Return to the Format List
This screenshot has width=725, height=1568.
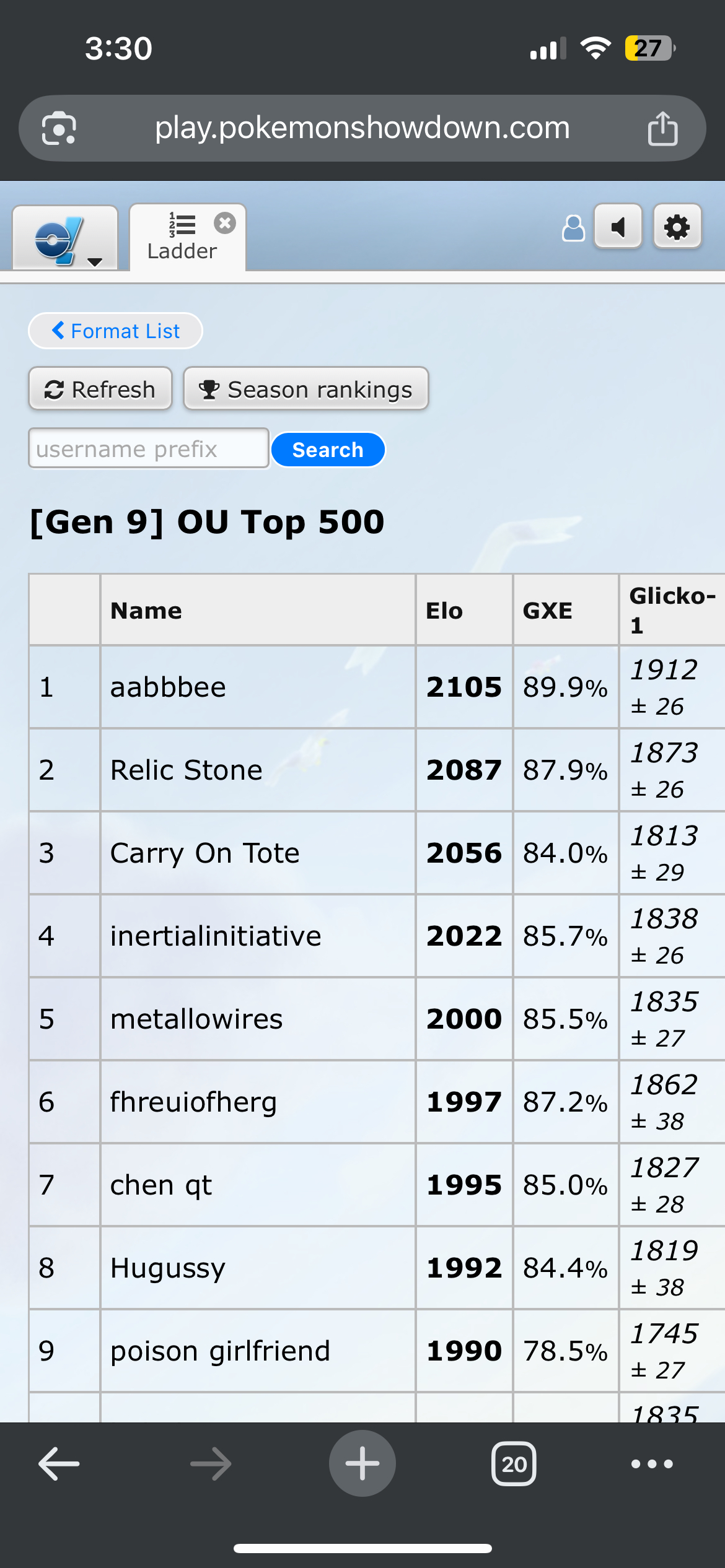point(115,331)
